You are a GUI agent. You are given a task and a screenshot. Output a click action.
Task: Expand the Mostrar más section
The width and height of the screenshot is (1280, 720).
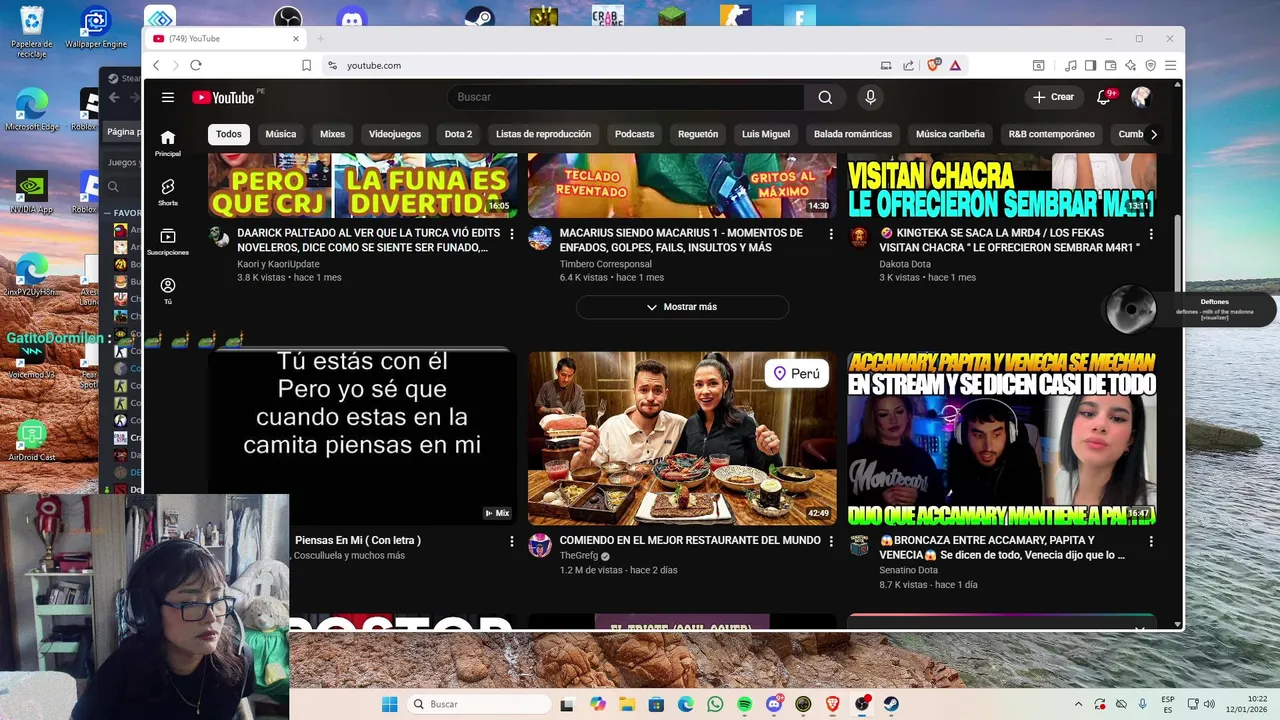pos(682,307)
